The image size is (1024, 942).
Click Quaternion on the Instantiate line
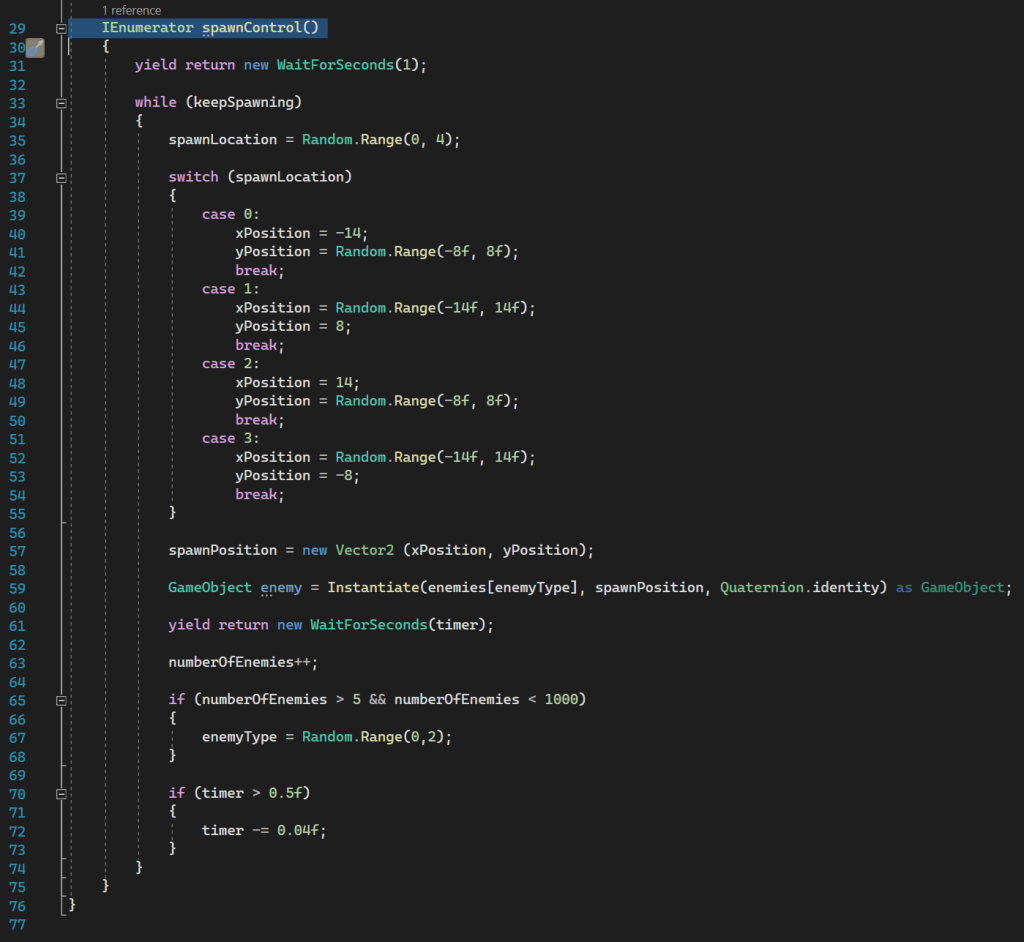pos(763,588)
